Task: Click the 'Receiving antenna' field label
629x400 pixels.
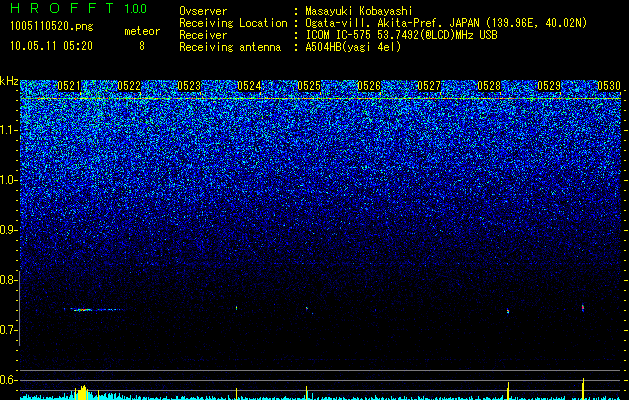Action: [230, 47]
